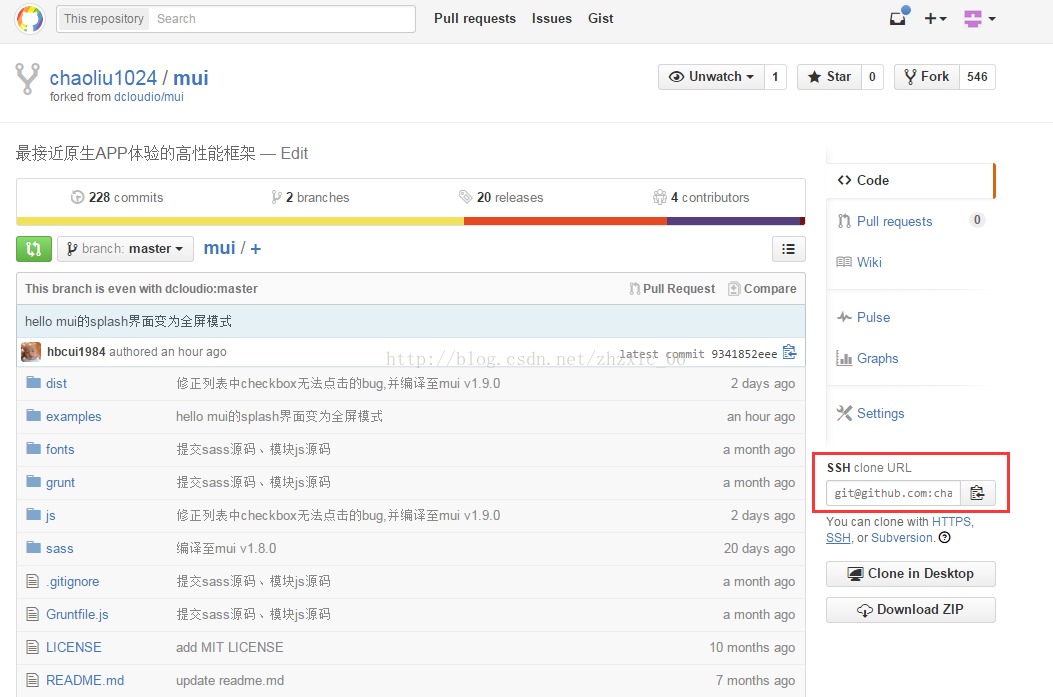Click the Settings tools icon in sidebar
The width and height of the screenshot is (1053, 697).
[844, 413]
